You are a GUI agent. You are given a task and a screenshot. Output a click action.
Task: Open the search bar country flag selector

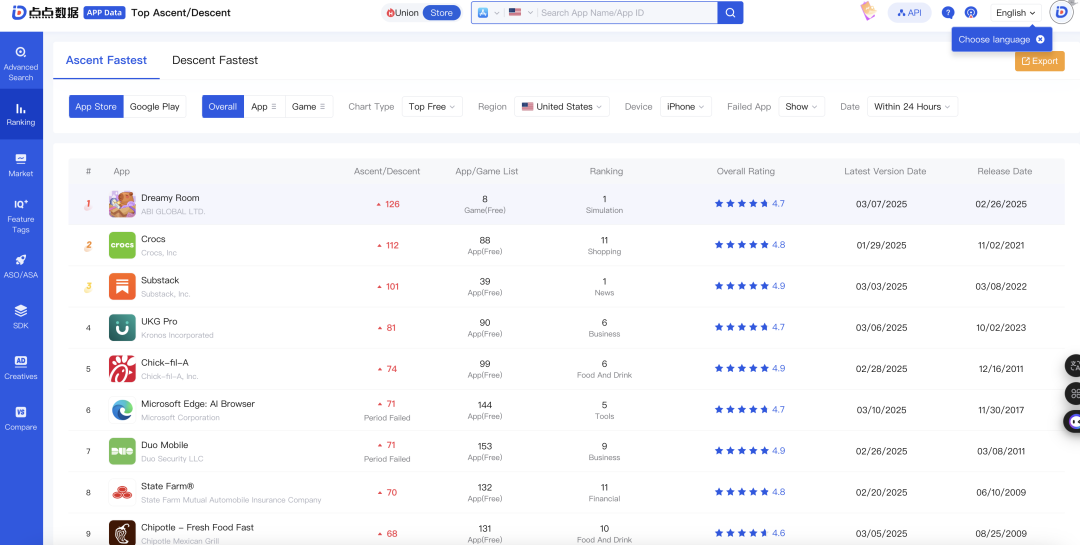(521, 12)
